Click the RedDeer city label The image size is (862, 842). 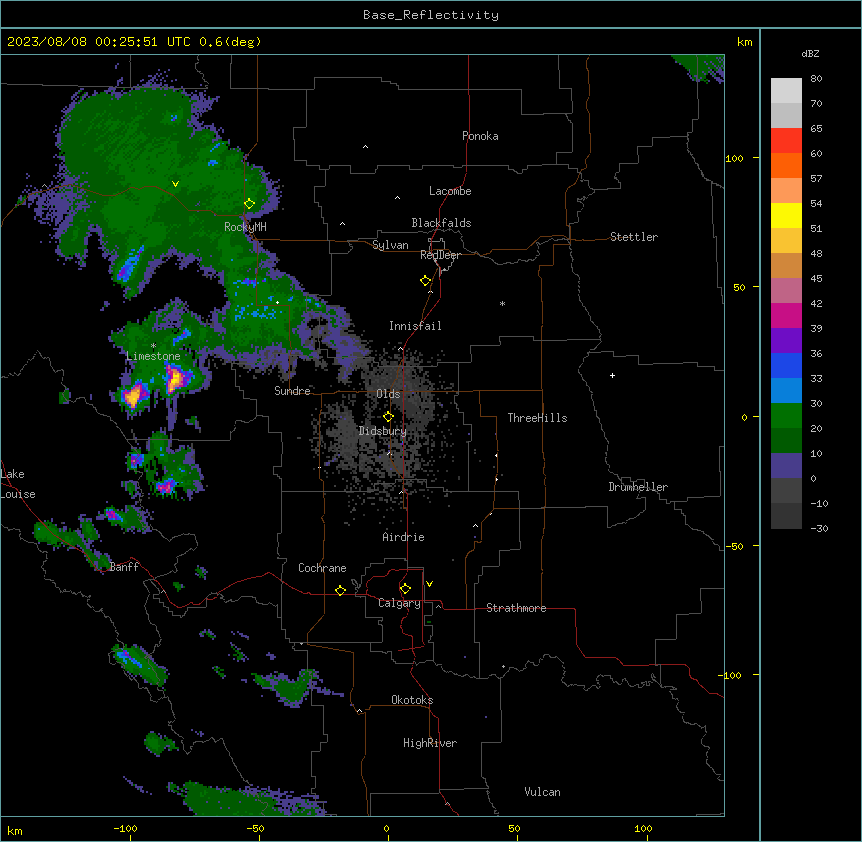440,255
